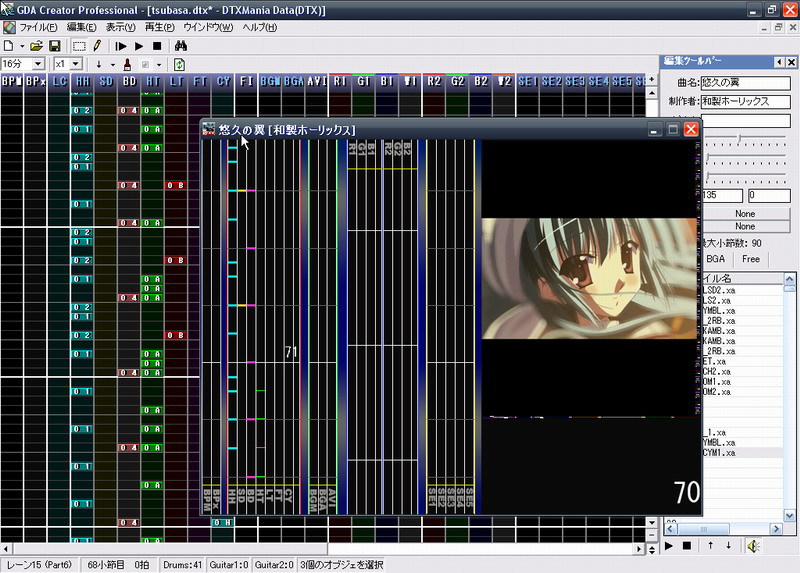The width and height of the screenshot is (800, 573).
Task: Open the x1 zoom dropdown
Action: 76,64
